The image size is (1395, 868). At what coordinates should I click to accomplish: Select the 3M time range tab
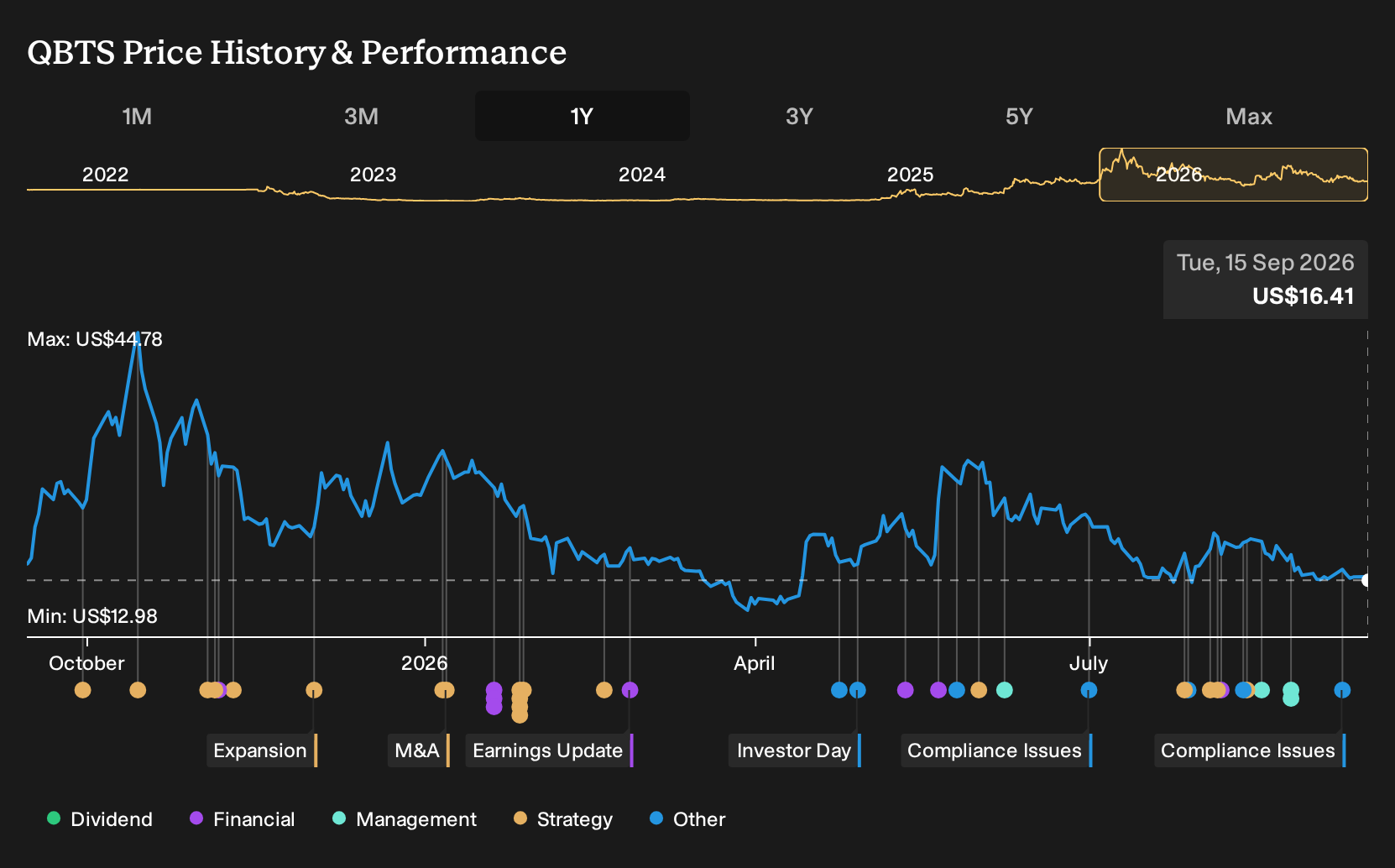pyautogui.click(x=361, y=116)
